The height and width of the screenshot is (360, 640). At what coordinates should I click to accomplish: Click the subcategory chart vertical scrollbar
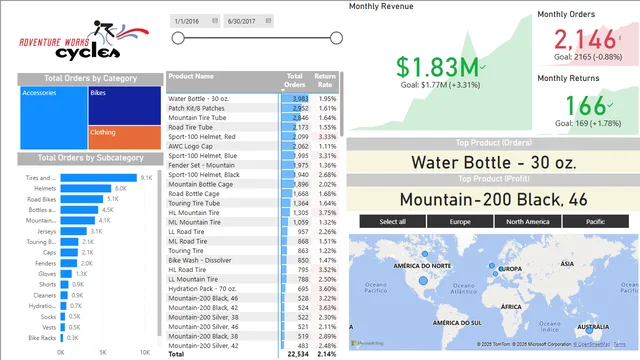(159, 253)
